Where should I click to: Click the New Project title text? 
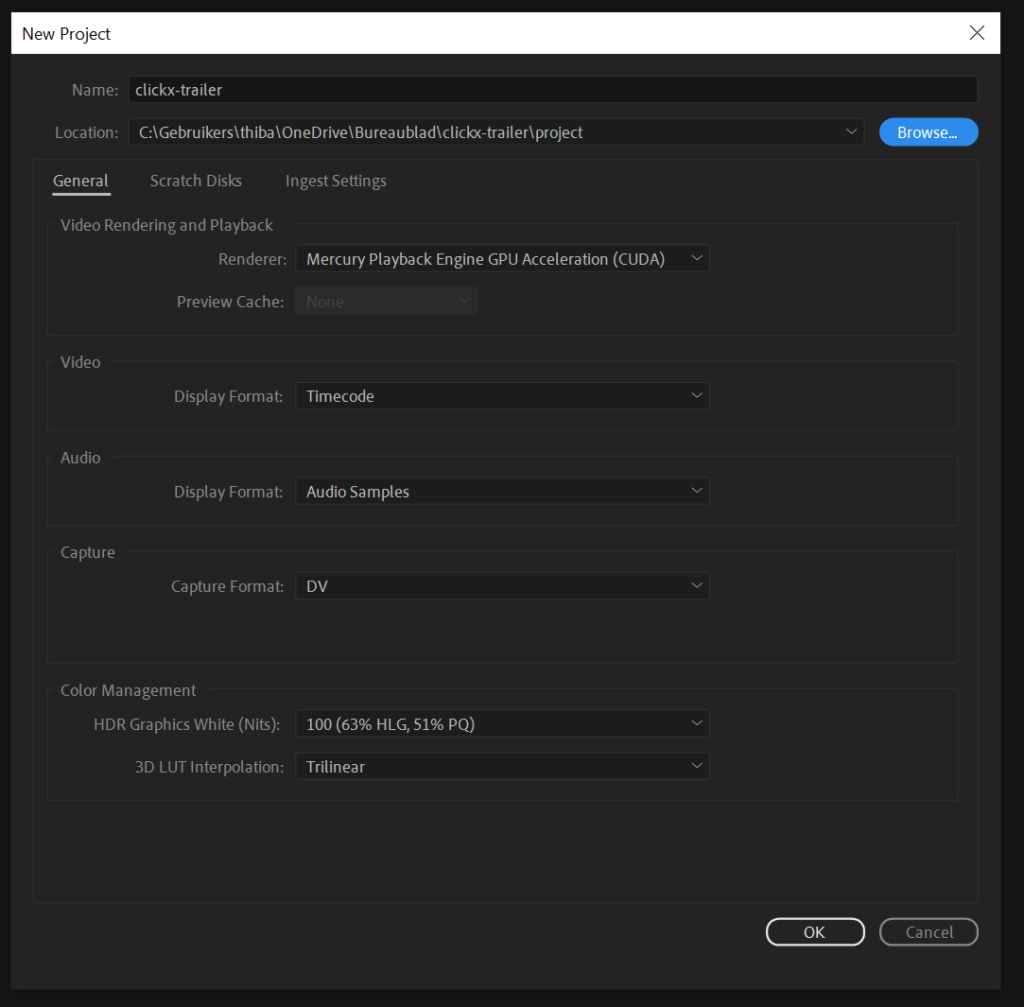pyautogui.click(x=66, y=34)
